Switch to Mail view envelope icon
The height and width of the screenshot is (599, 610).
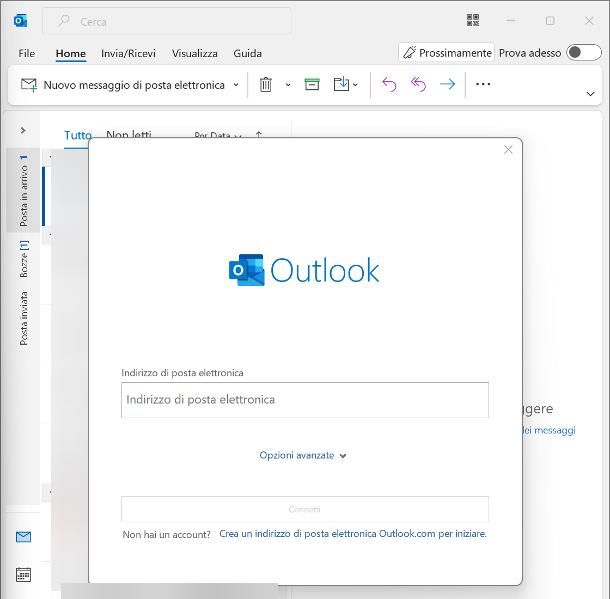coord(23,537)
